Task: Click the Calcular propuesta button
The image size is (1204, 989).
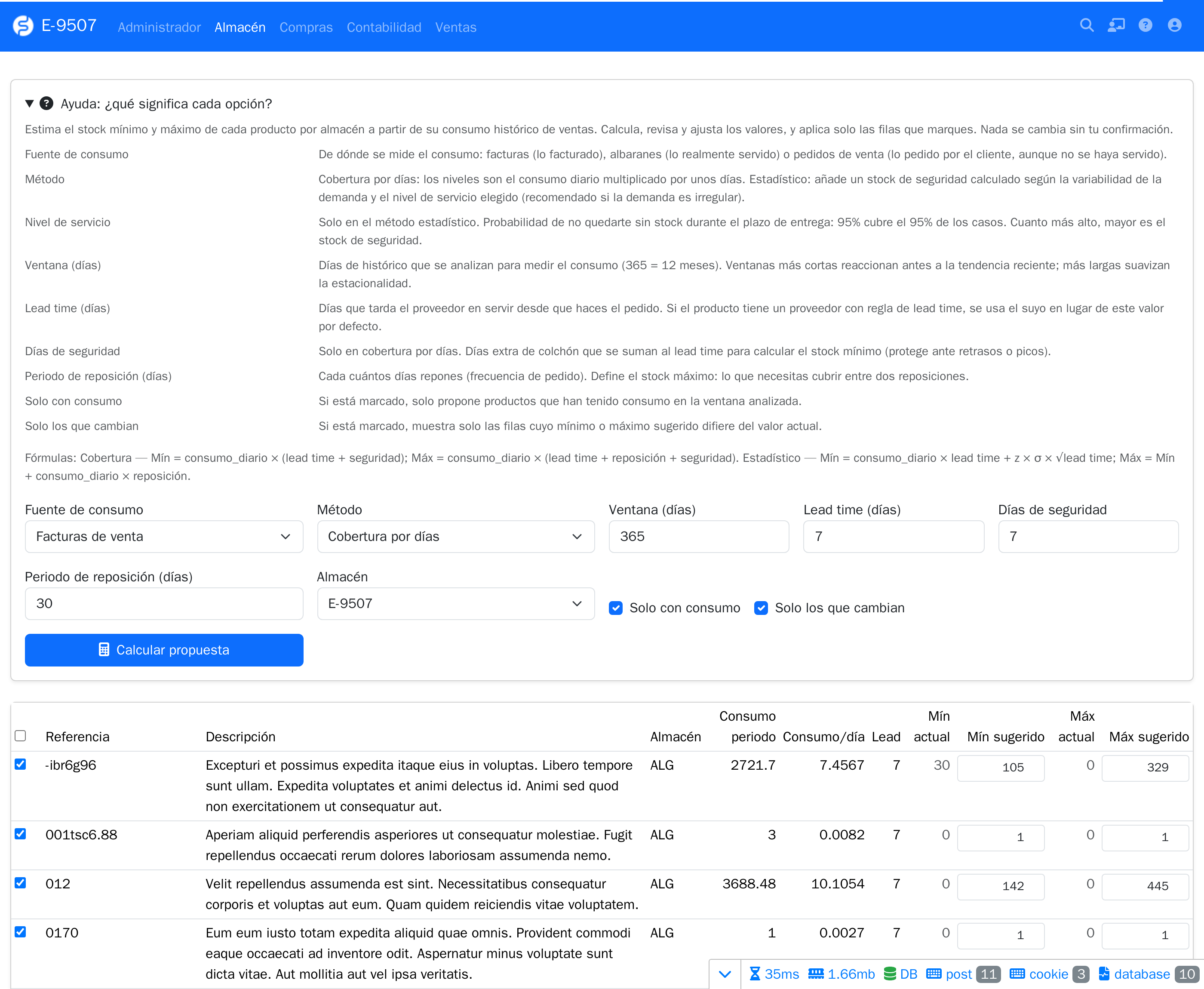Action: 164,650
